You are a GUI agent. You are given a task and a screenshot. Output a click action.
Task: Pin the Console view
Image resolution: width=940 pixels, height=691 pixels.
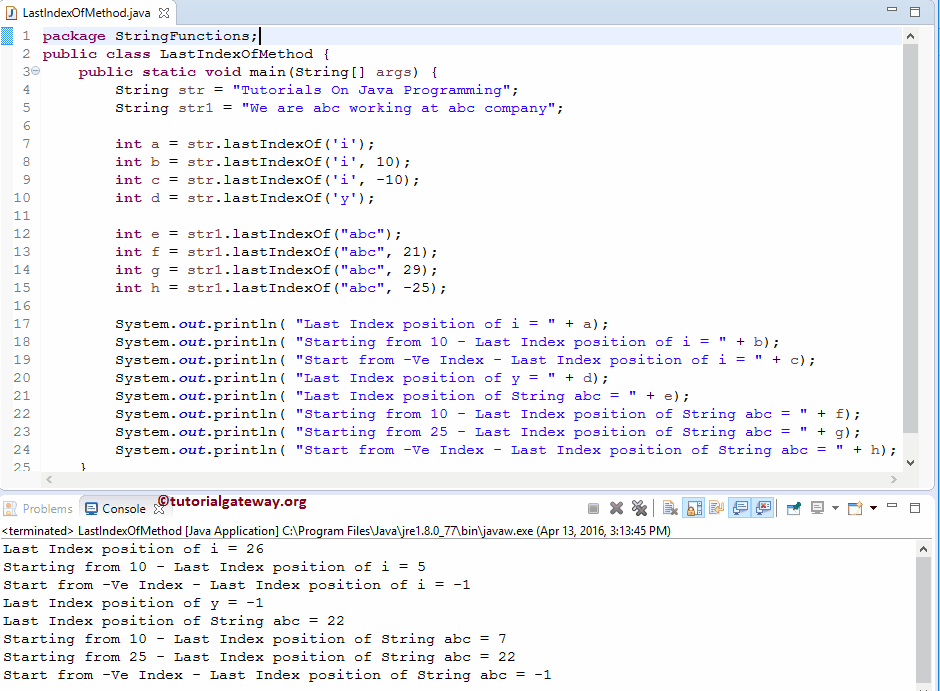tap(794, 508)
